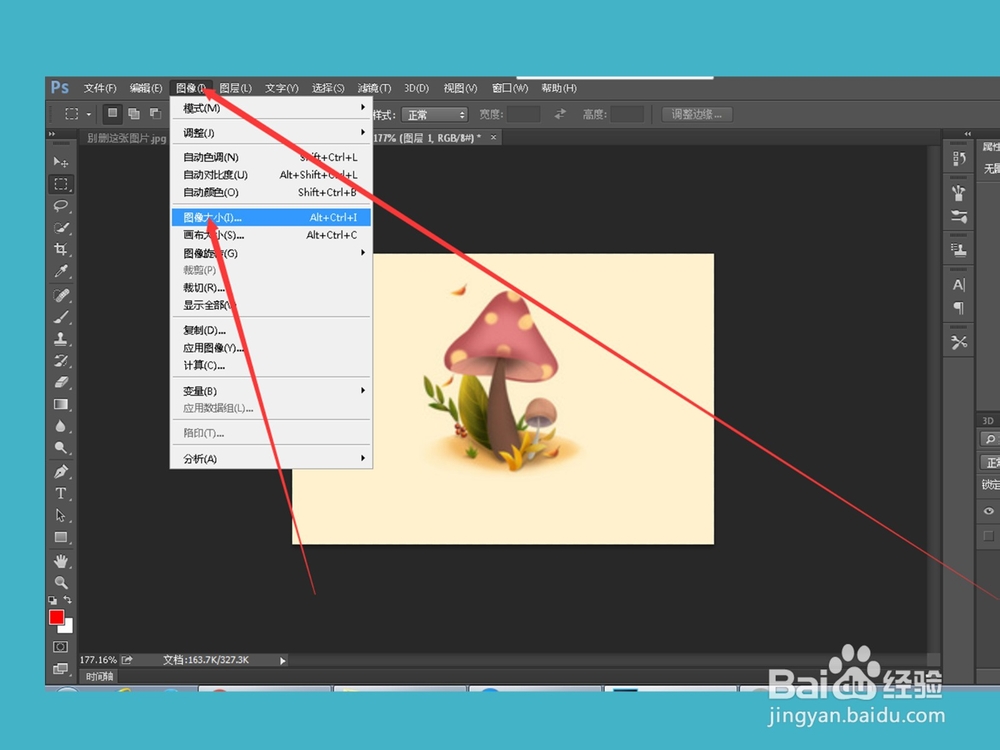1000x750 pixels.
Task: Choose 自动色调(N) menu item
Action: click(x=272, y=157)
